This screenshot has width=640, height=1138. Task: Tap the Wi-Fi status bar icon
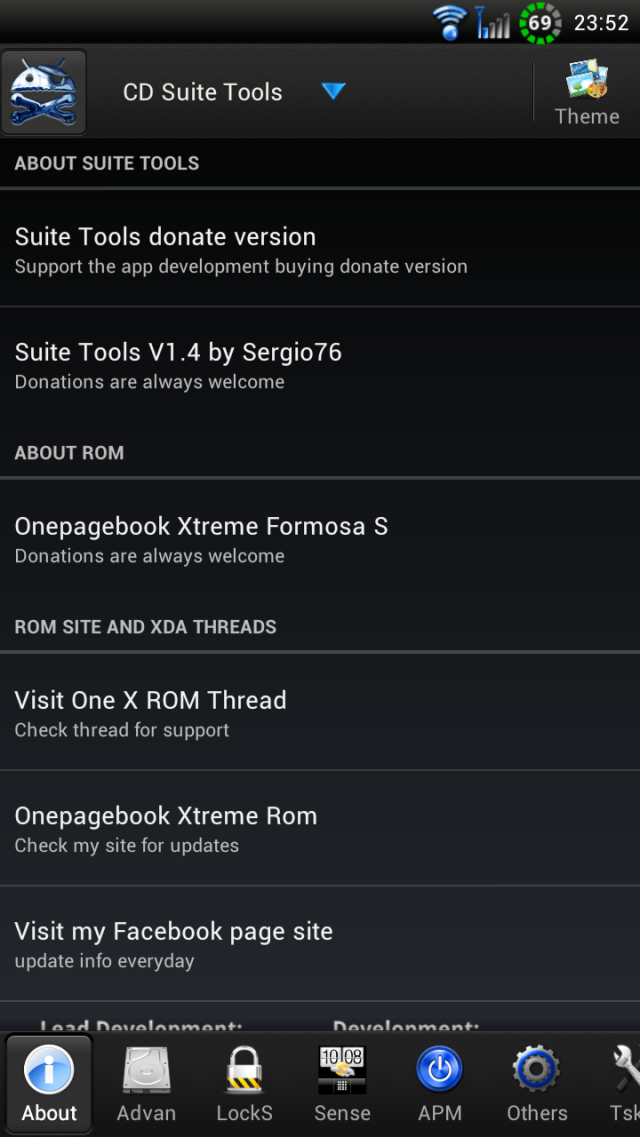(450, 22)
